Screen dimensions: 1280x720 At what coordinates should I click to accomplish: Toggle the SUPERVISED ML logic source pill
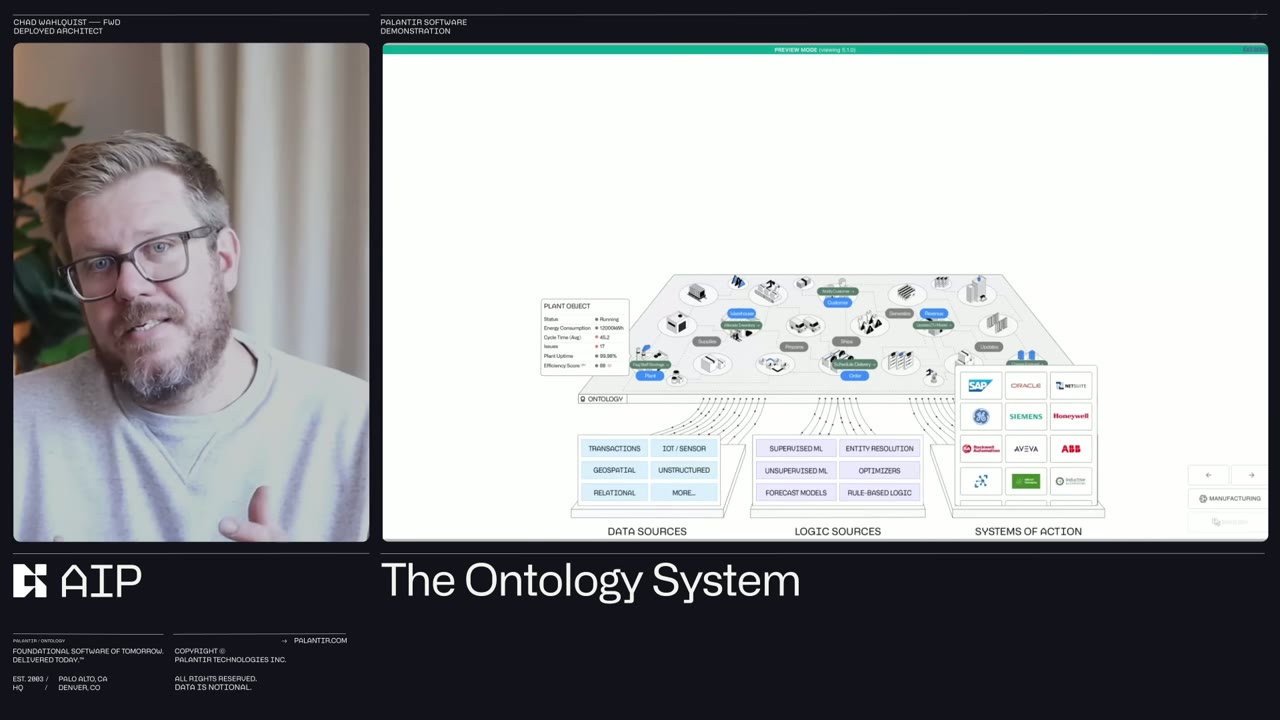click(x=796, y=448)
